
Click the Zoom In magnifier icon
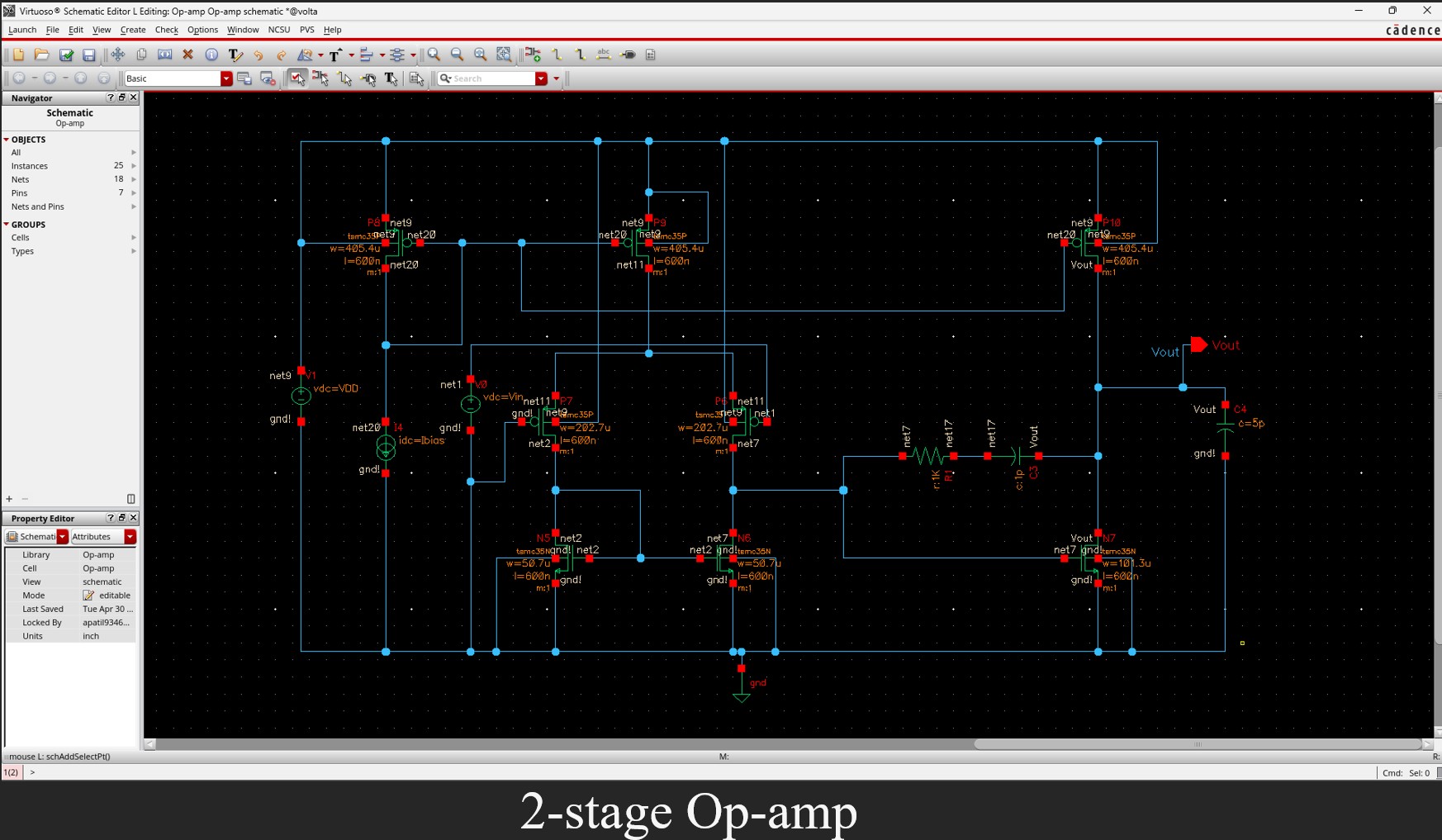pos(434,55)
